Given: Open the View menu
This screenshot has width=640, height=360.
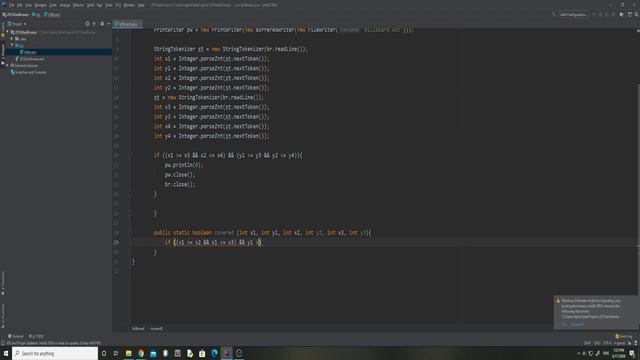Looking at the screenshot, I should [28, 5].
